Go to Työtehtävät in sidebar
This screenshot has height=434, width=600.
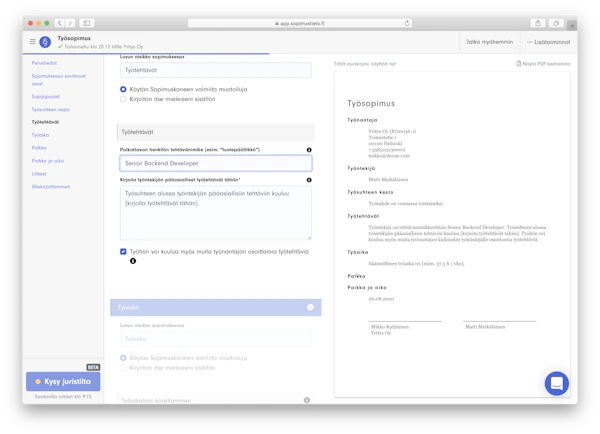coord(45,122)
